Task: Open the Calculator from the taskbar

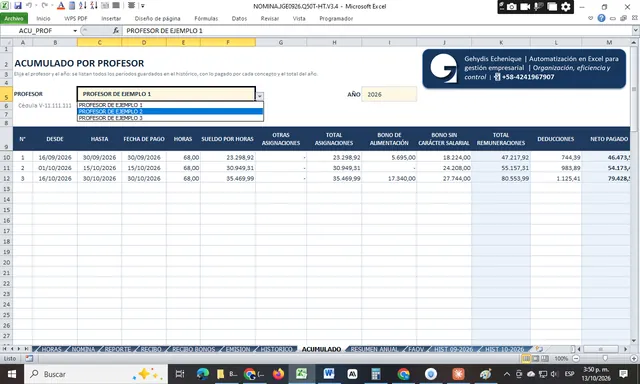Action: point(376,374)
